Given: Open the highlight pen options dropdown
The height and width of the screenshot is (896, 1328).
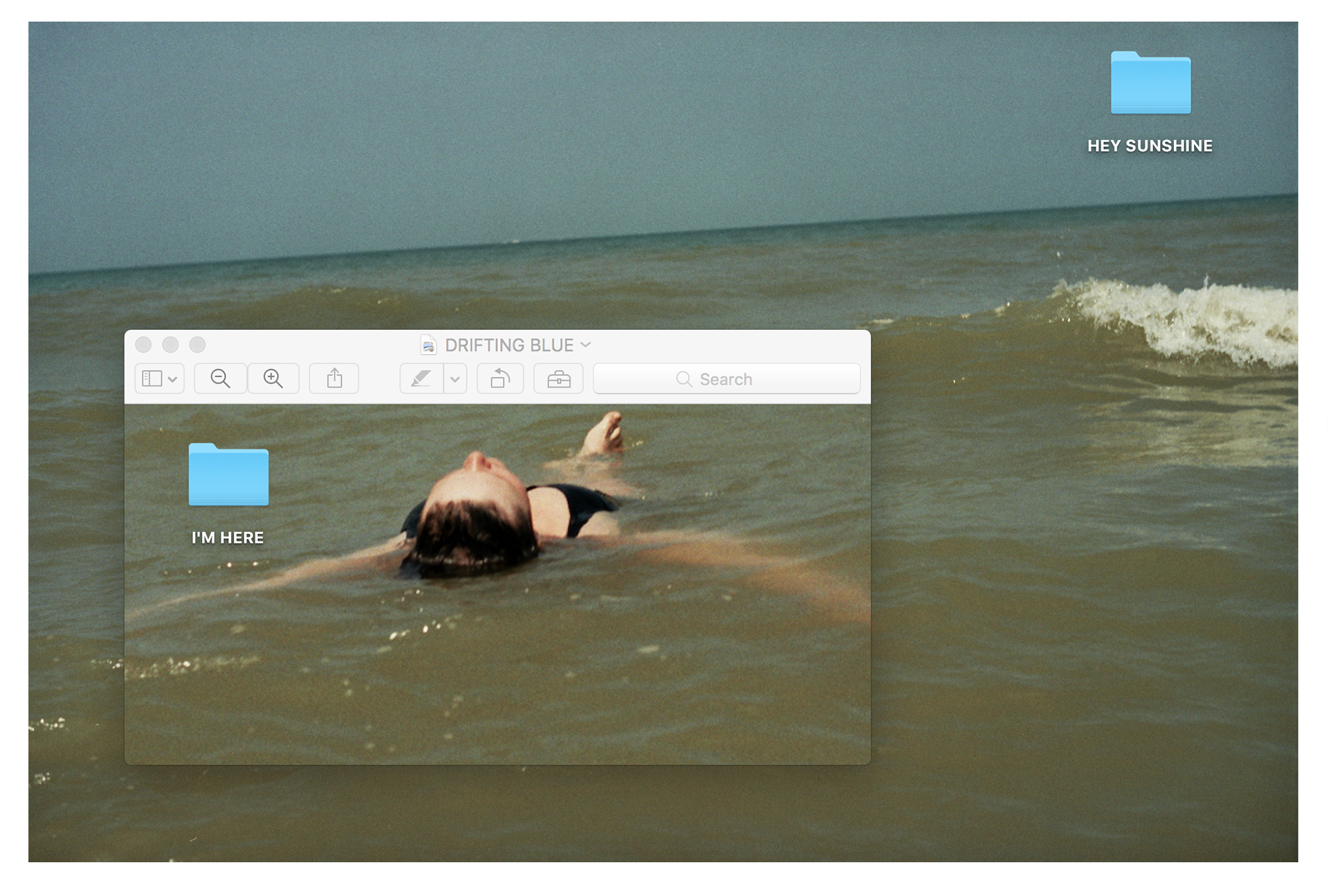Looking at the screenshot, I should (x=455, y=379).
